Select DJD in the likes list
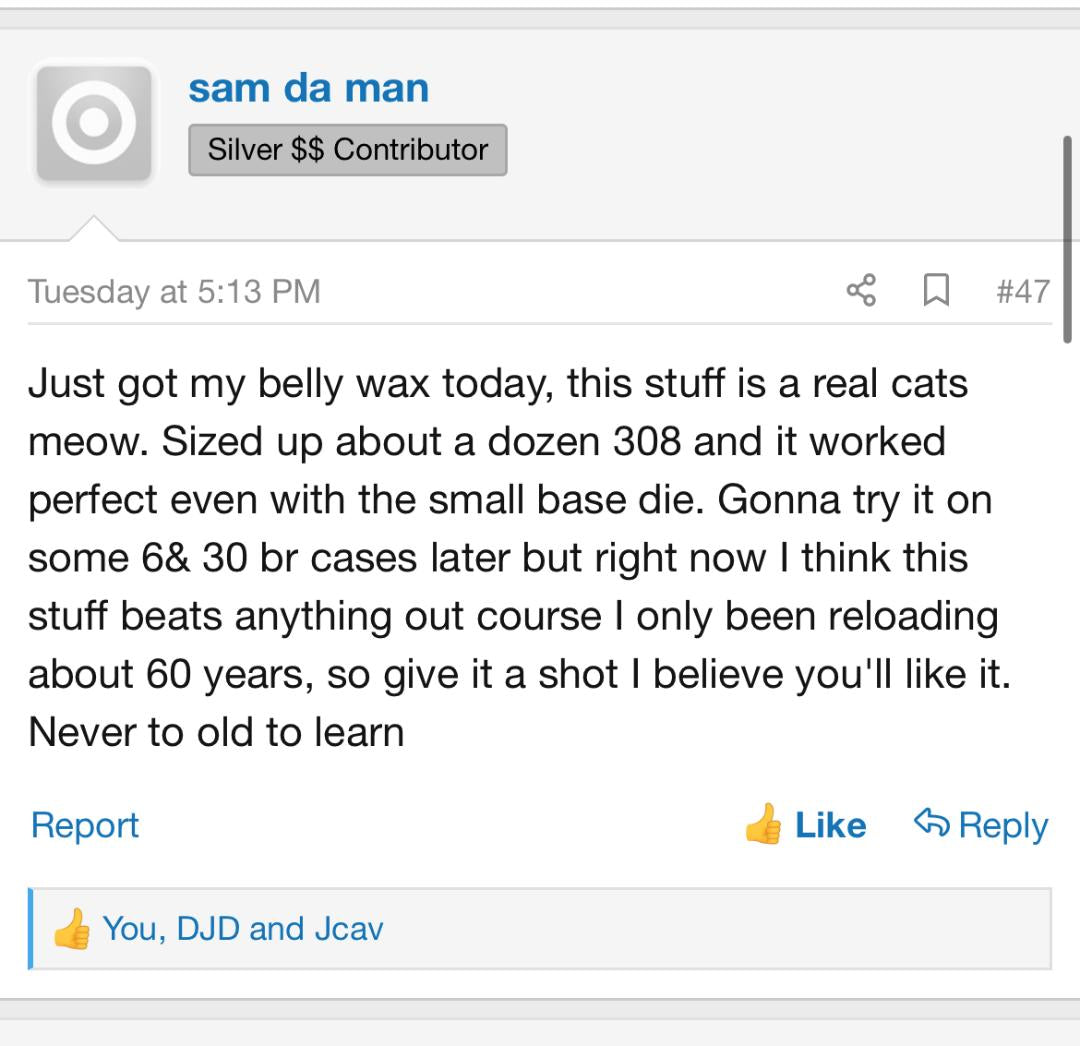 pos(207,929)
